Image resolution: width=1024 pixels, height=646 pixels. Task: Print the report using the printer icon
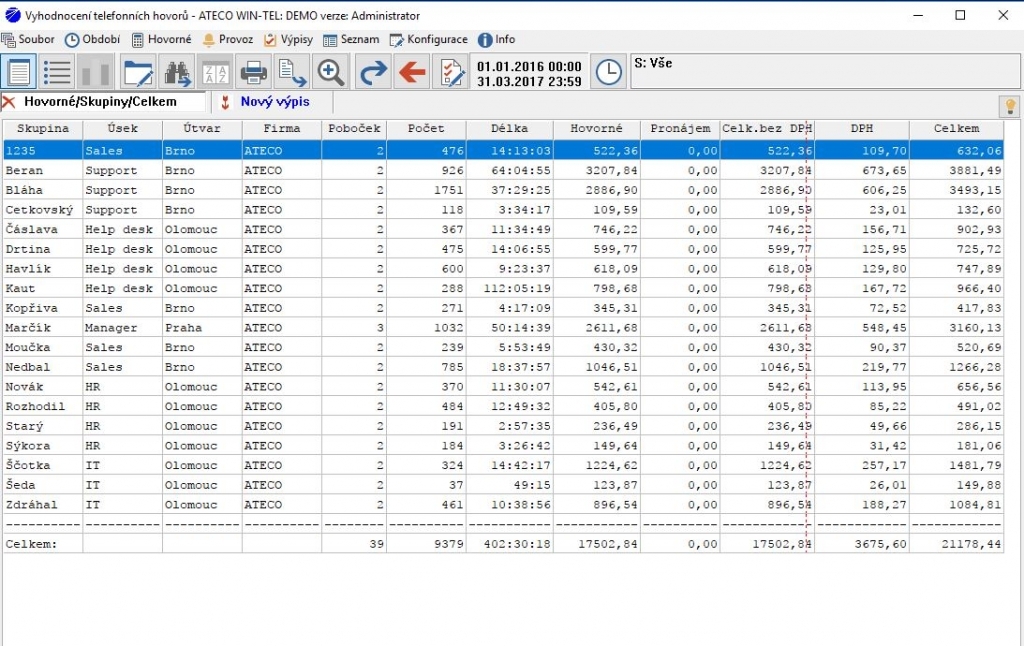(253, 72)
